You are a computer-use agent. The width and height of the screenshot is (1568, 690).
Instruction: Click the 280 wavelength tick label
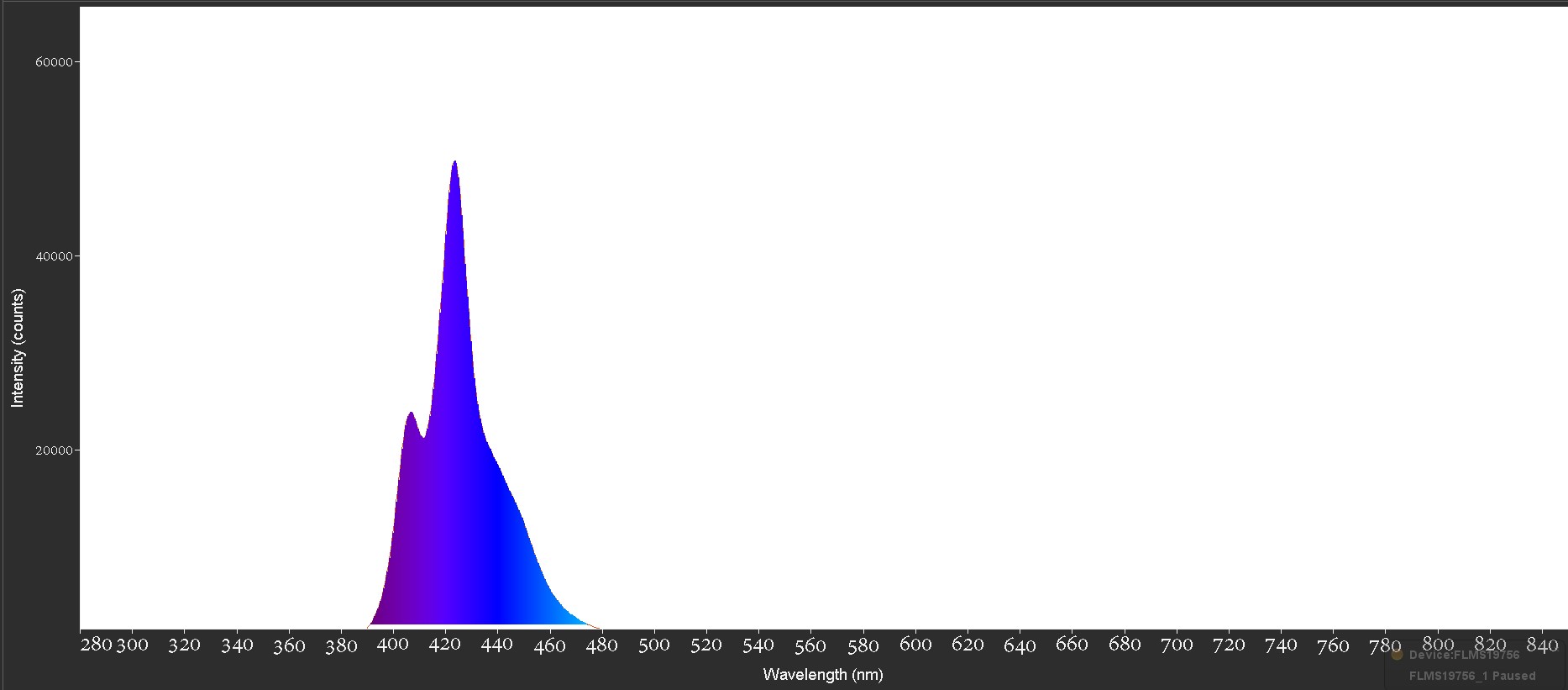[97, 645]
